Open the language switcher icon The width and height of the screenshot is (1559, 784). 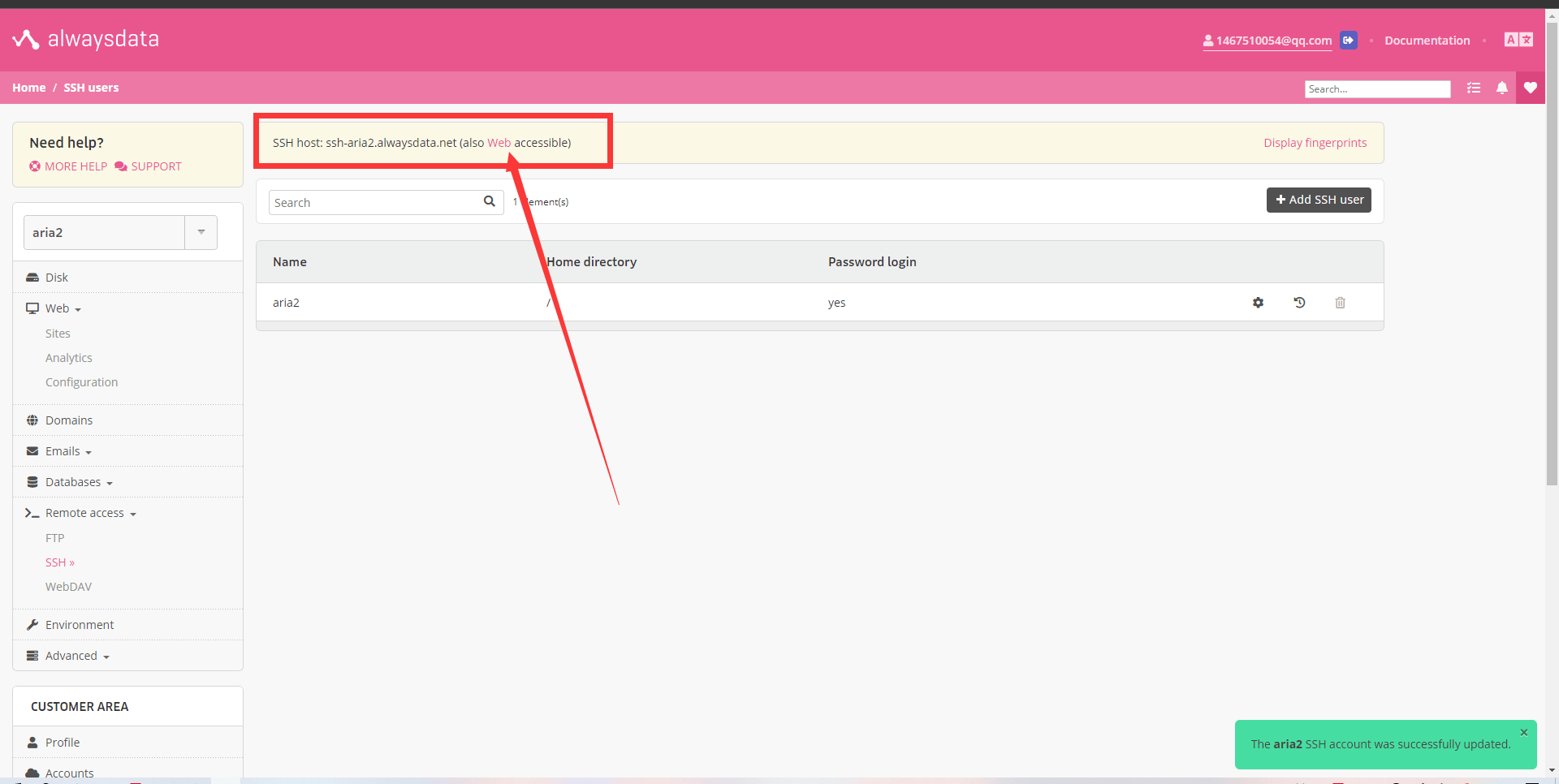click(x=1518, y=40)
